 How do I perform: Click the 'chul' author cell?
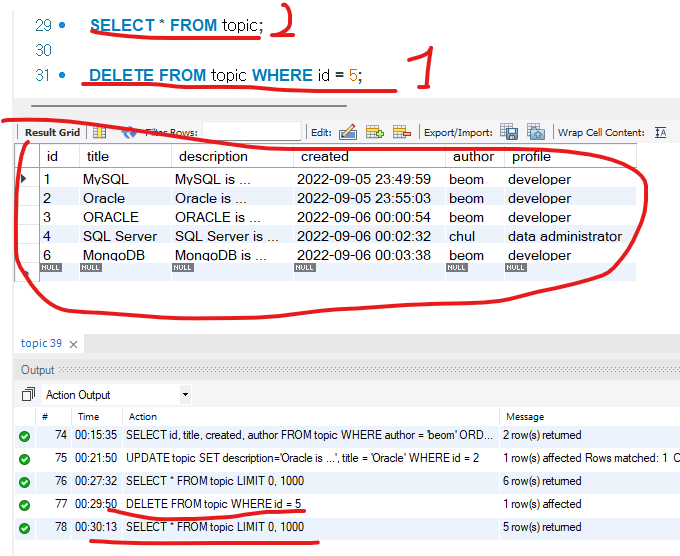point(475,236)
